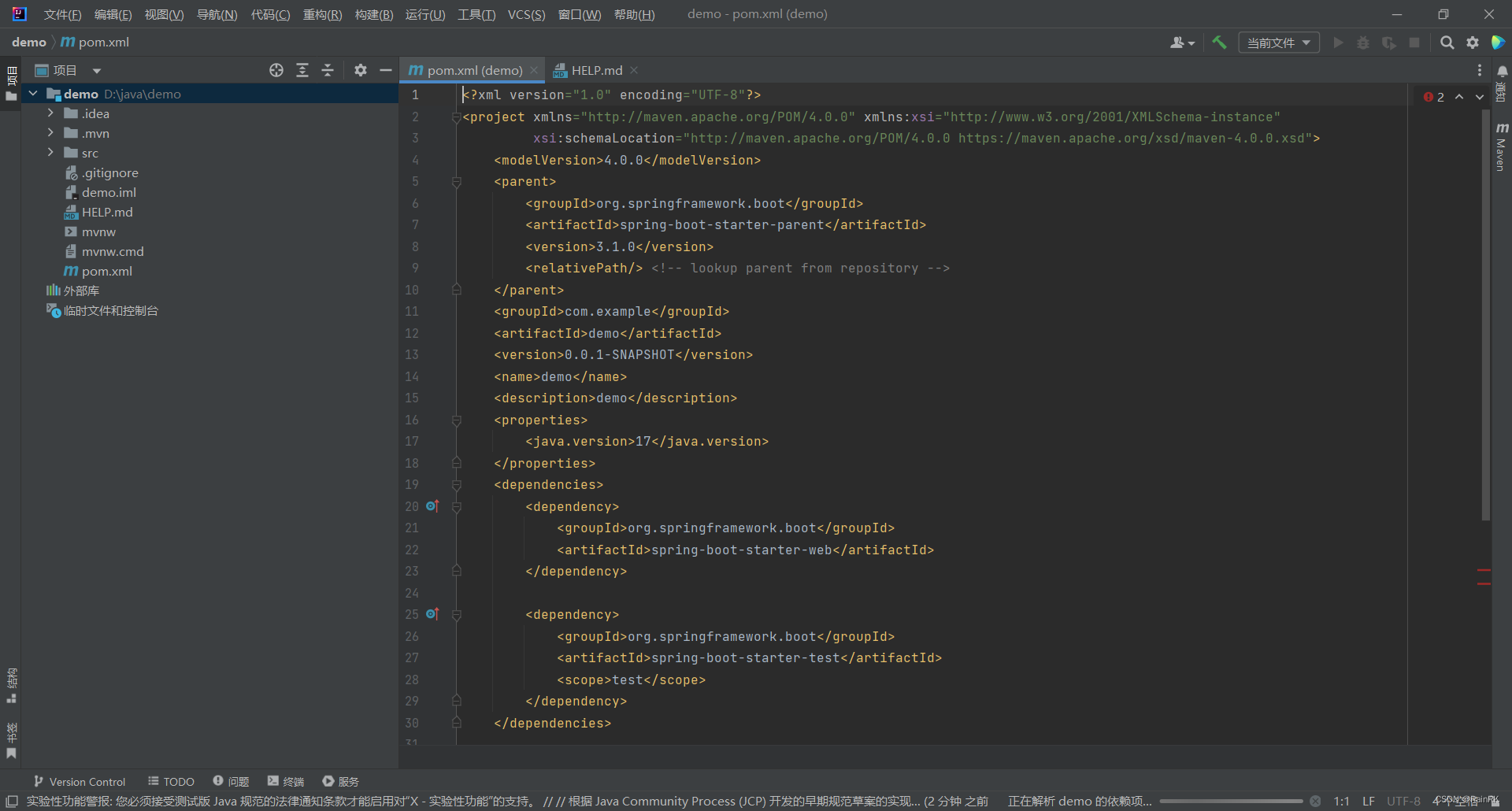1512x811 pixels.
Task: Open the current file run configuration dropdown
Action: pyautogui.click(x=1279, y=43)
